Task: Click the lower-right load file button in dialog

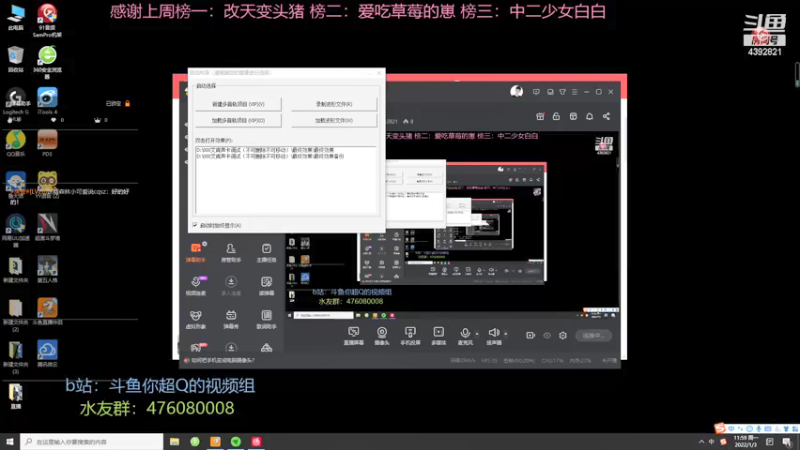Action: tap(334, 120)
